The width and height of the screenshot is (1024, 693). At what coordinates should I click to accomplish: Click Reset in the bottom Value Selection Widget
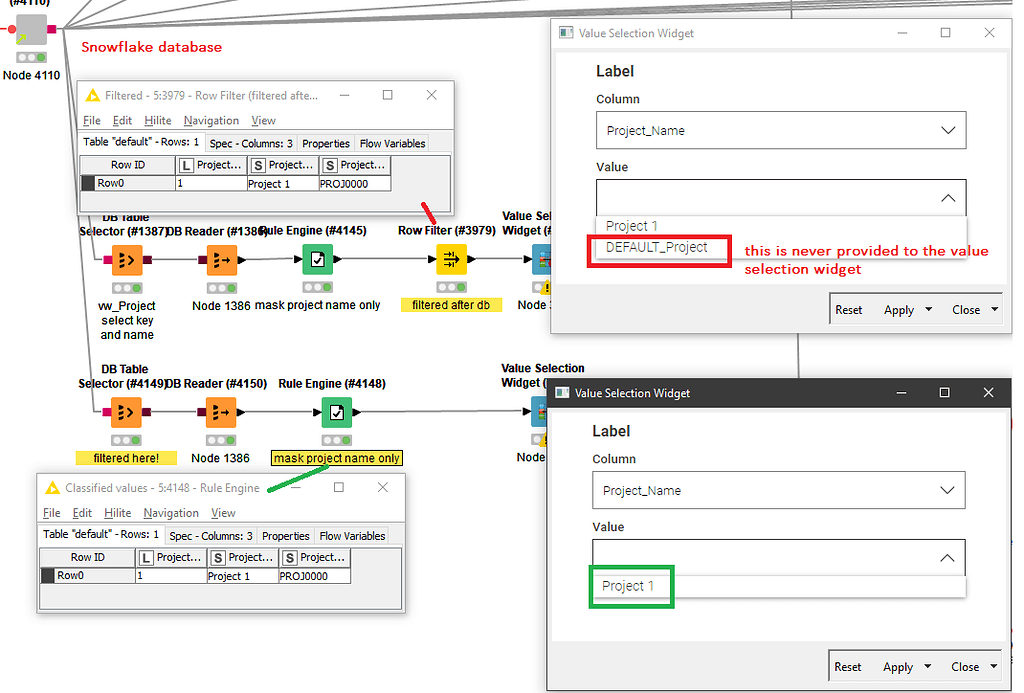click(848, 665)
